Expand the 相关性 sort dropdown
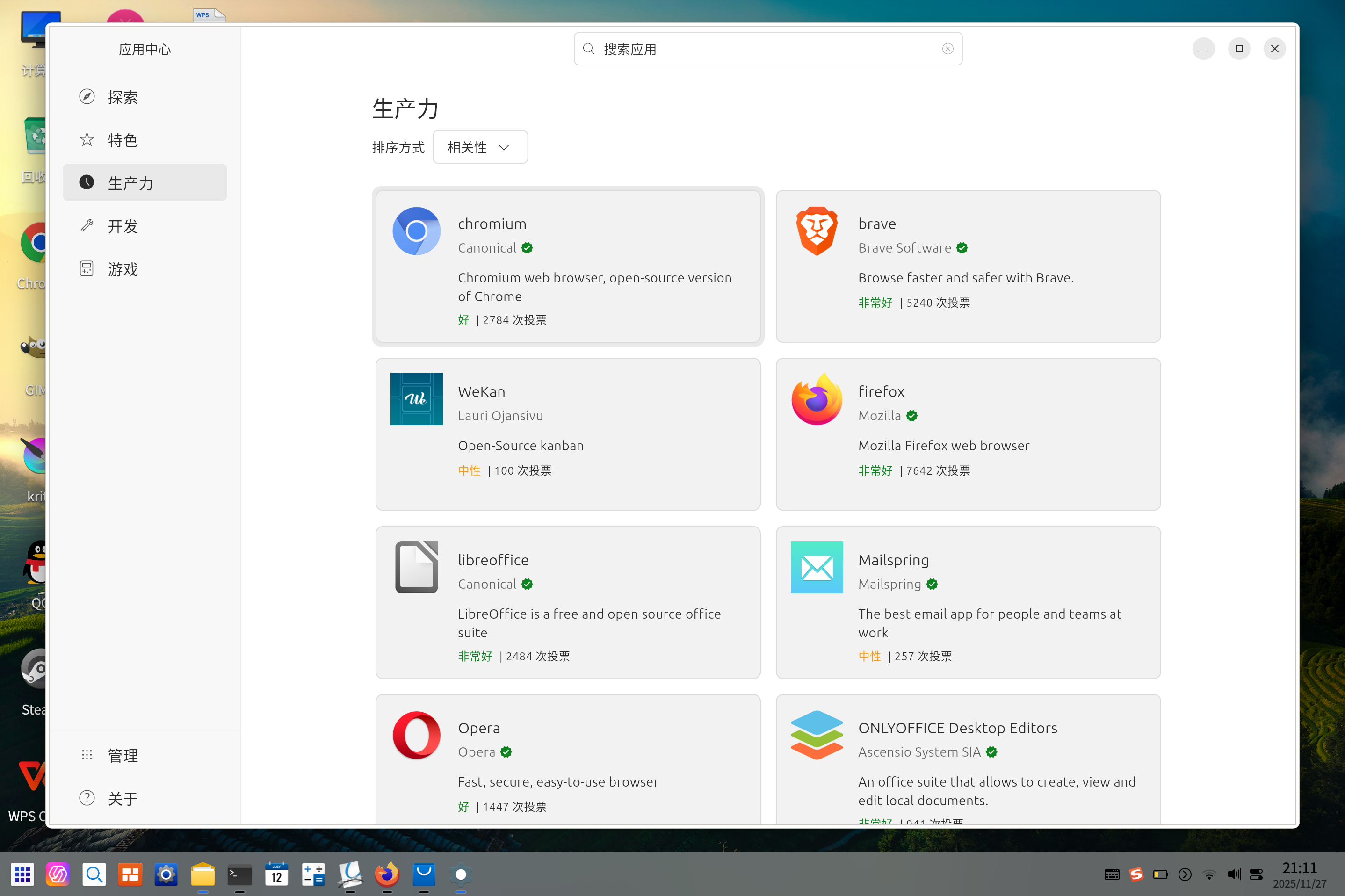This screenshot has width=1345, height=896. [480, 147]
